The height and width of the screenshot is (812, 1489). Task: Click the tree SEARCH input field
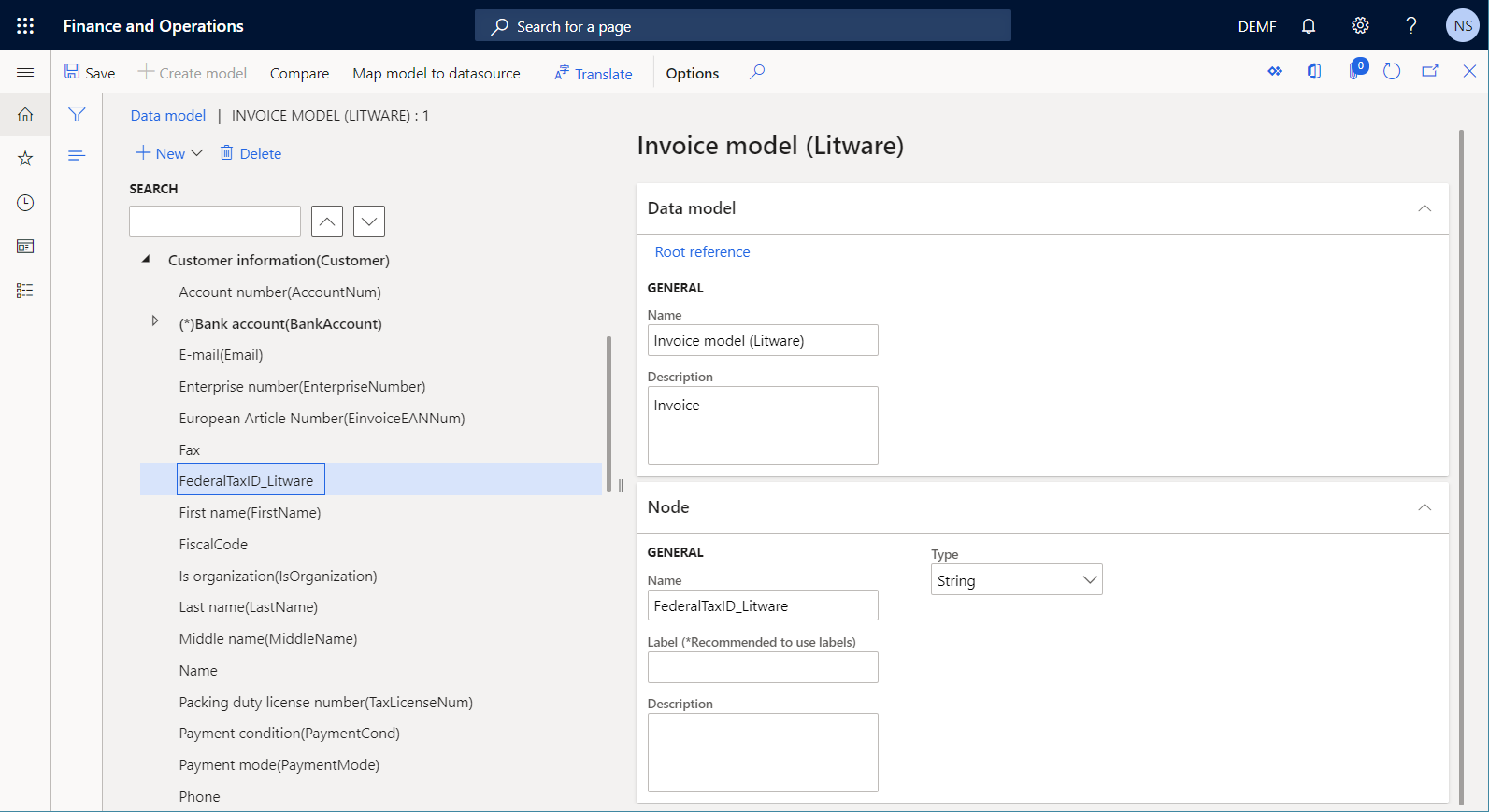coord(215,221)
